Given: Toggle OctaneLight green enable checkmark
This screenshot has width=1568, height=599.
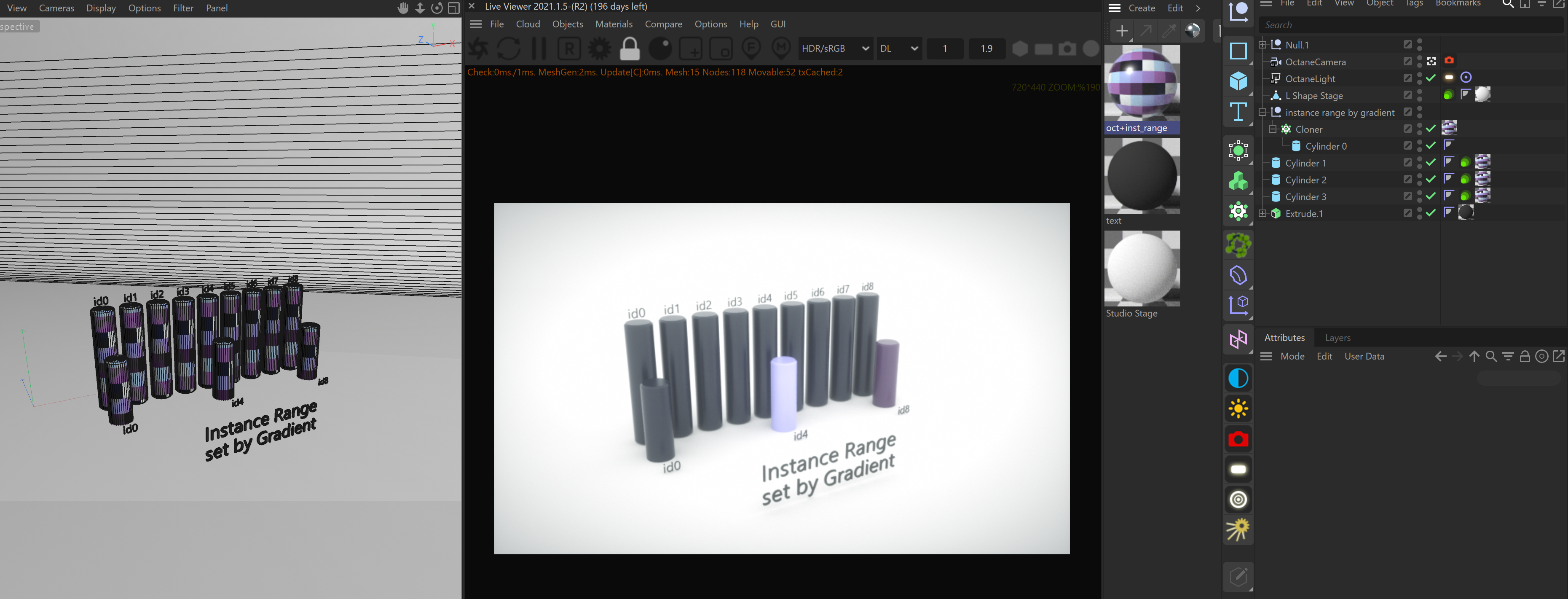Looking at the screenshot, I should pos(1431,78).
